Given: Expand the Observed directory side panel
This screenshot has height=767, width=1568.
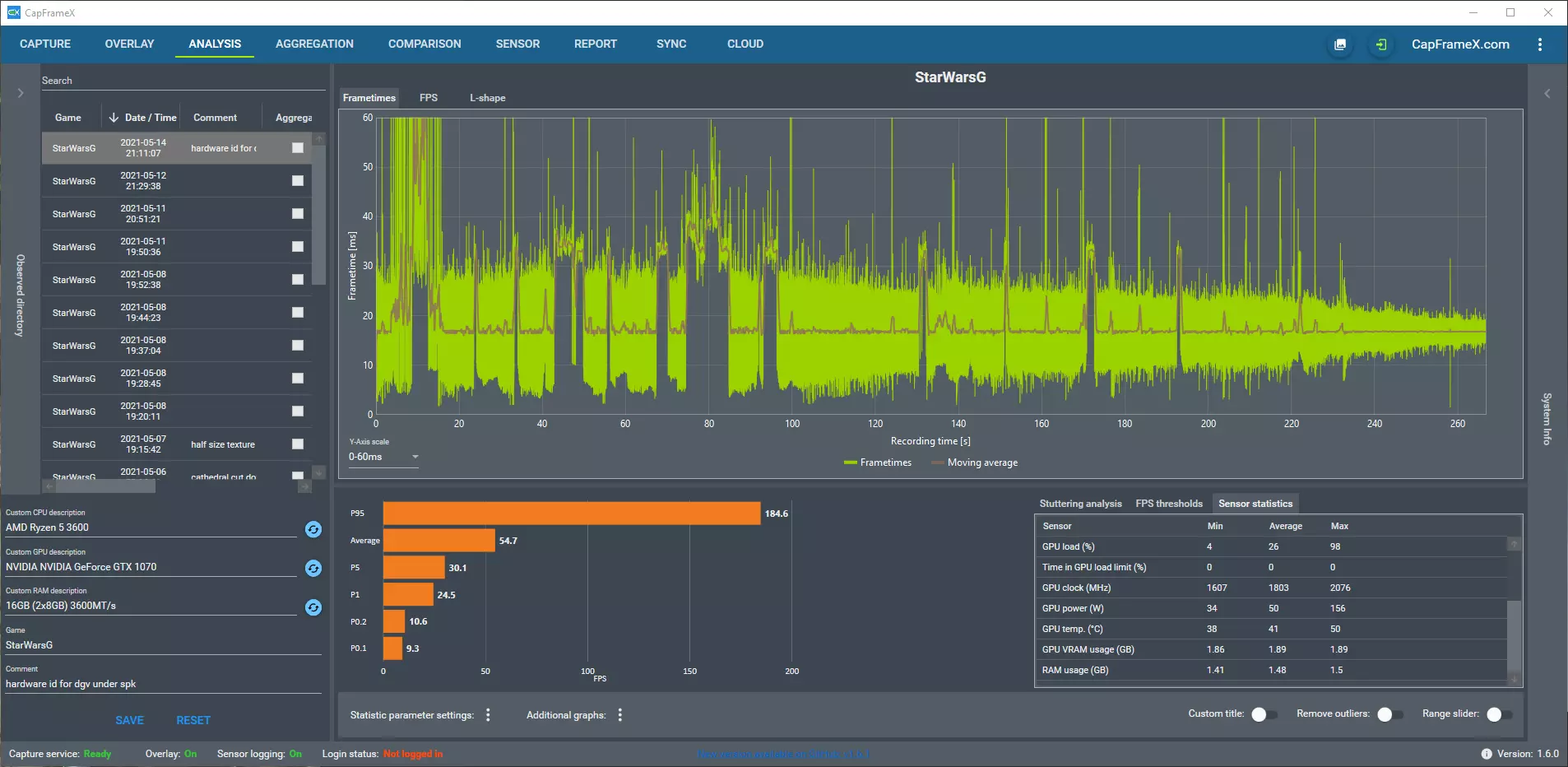Looking at the screenshot, I should coord(21,93).
